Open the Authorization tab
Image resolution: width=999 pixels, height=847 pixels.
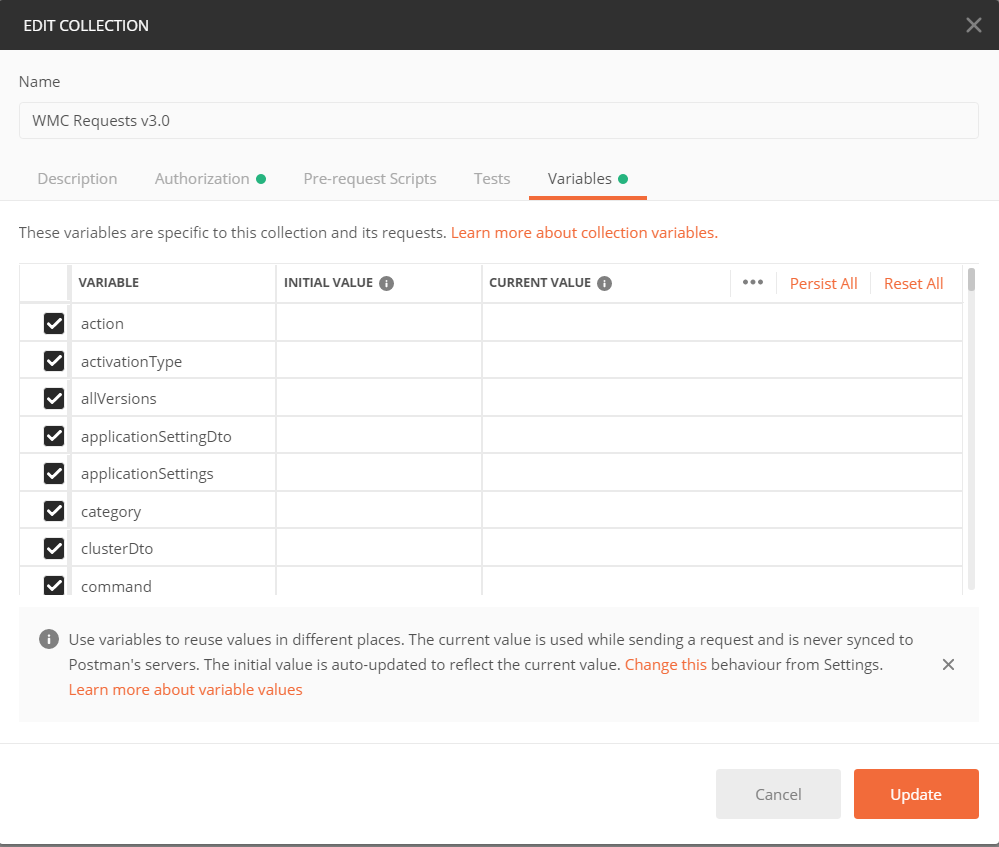[x=203, y=178]
